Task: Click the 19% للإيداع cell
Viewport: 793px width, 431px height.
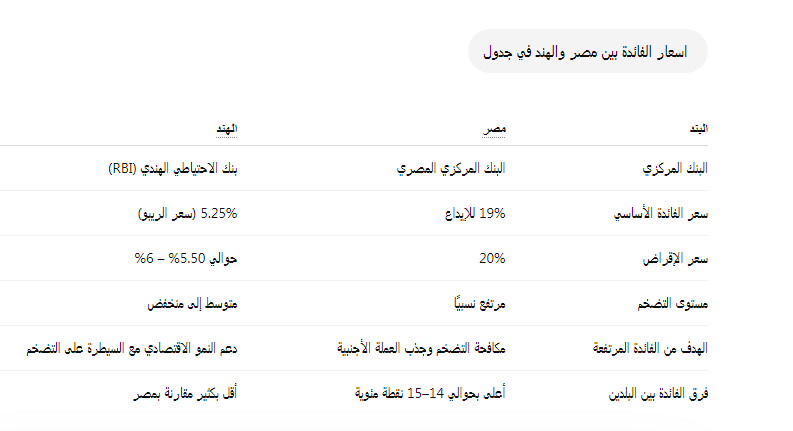Action: pos(475,213)
